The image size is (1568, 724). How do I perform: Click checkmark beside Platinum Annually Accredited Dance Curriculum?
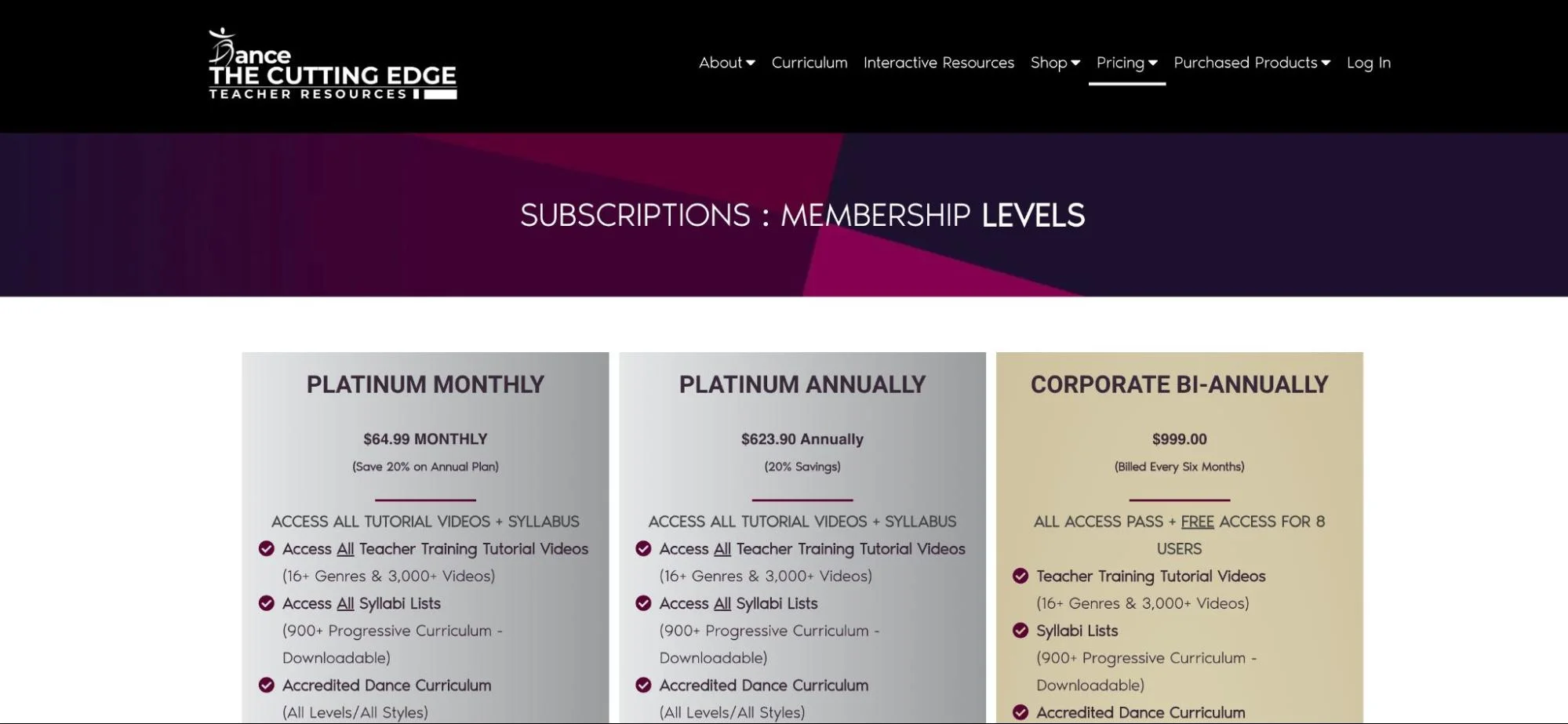pos(643,685)
